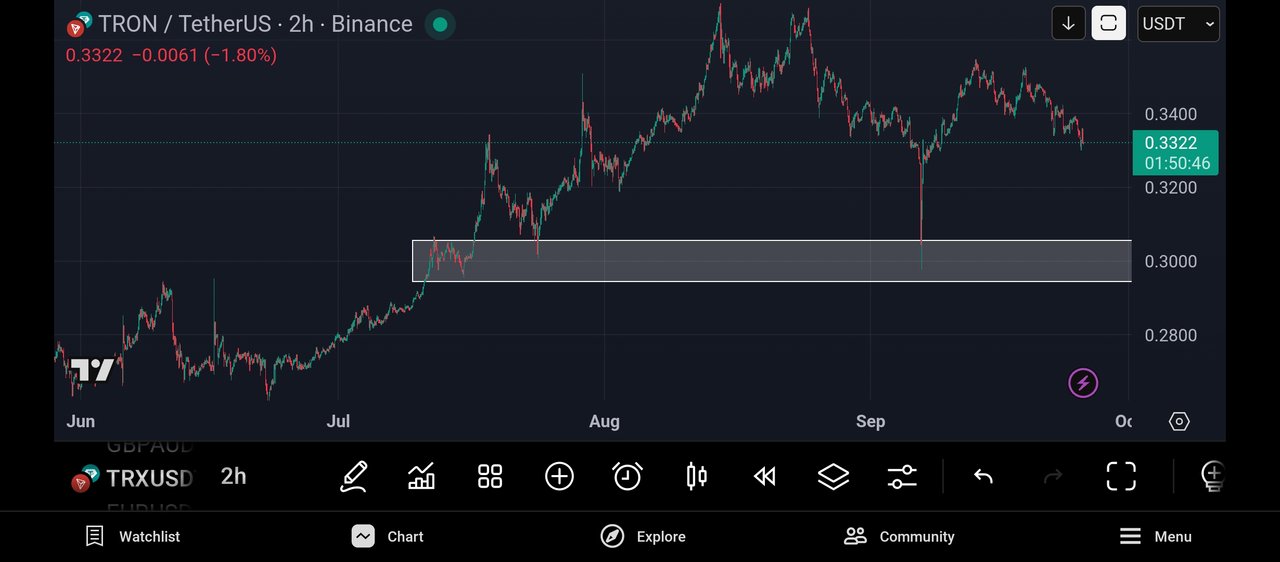Open chart settings sliders icon
The width and height of the screenshot is (1280, 562).
(902, 477)
